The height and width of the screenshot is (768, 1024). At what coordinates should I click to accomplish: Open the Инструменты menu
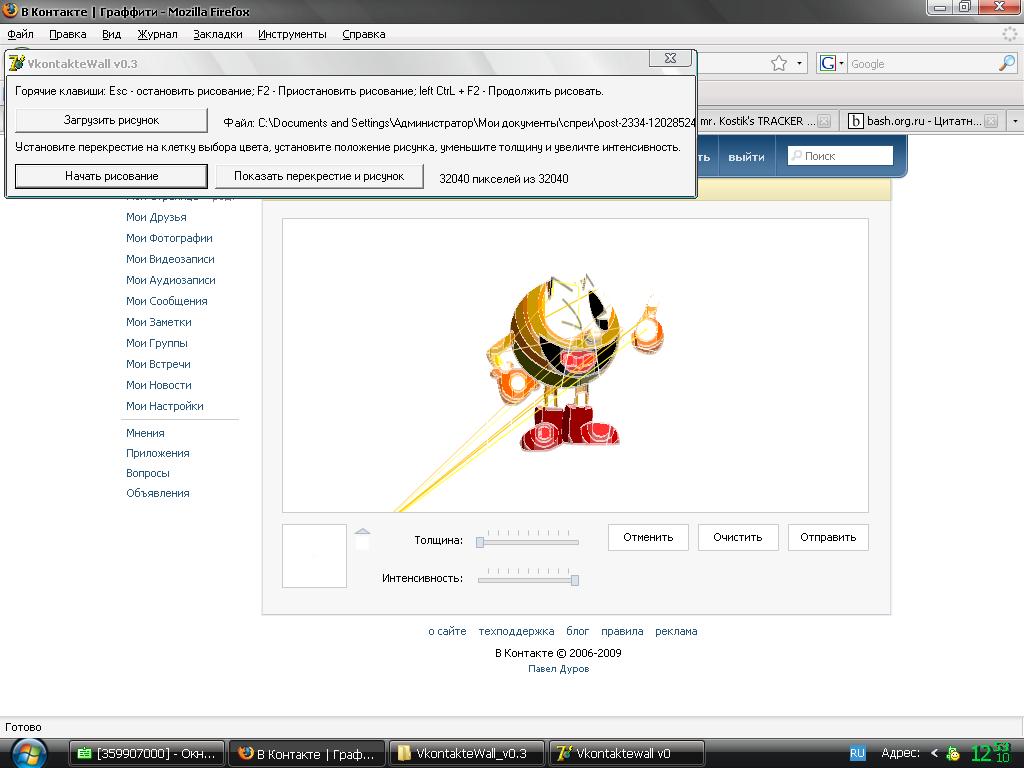[292, 34]
